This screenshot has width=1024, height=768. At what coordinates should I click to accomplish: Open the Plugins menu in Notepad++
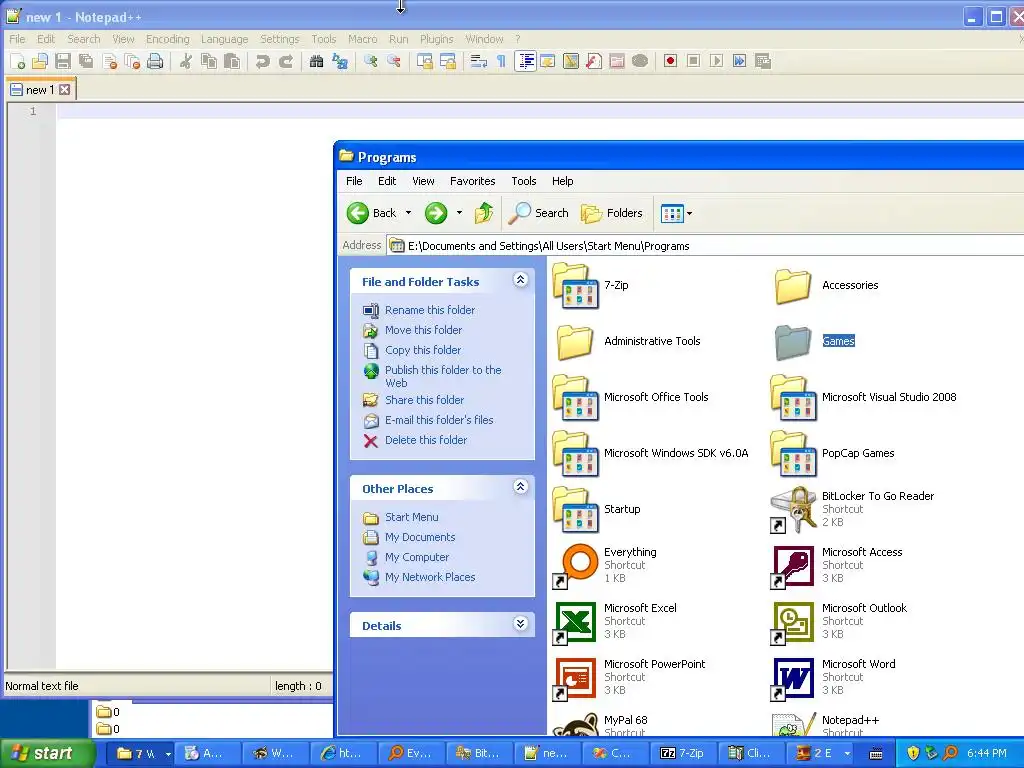(x=436, y=39)
